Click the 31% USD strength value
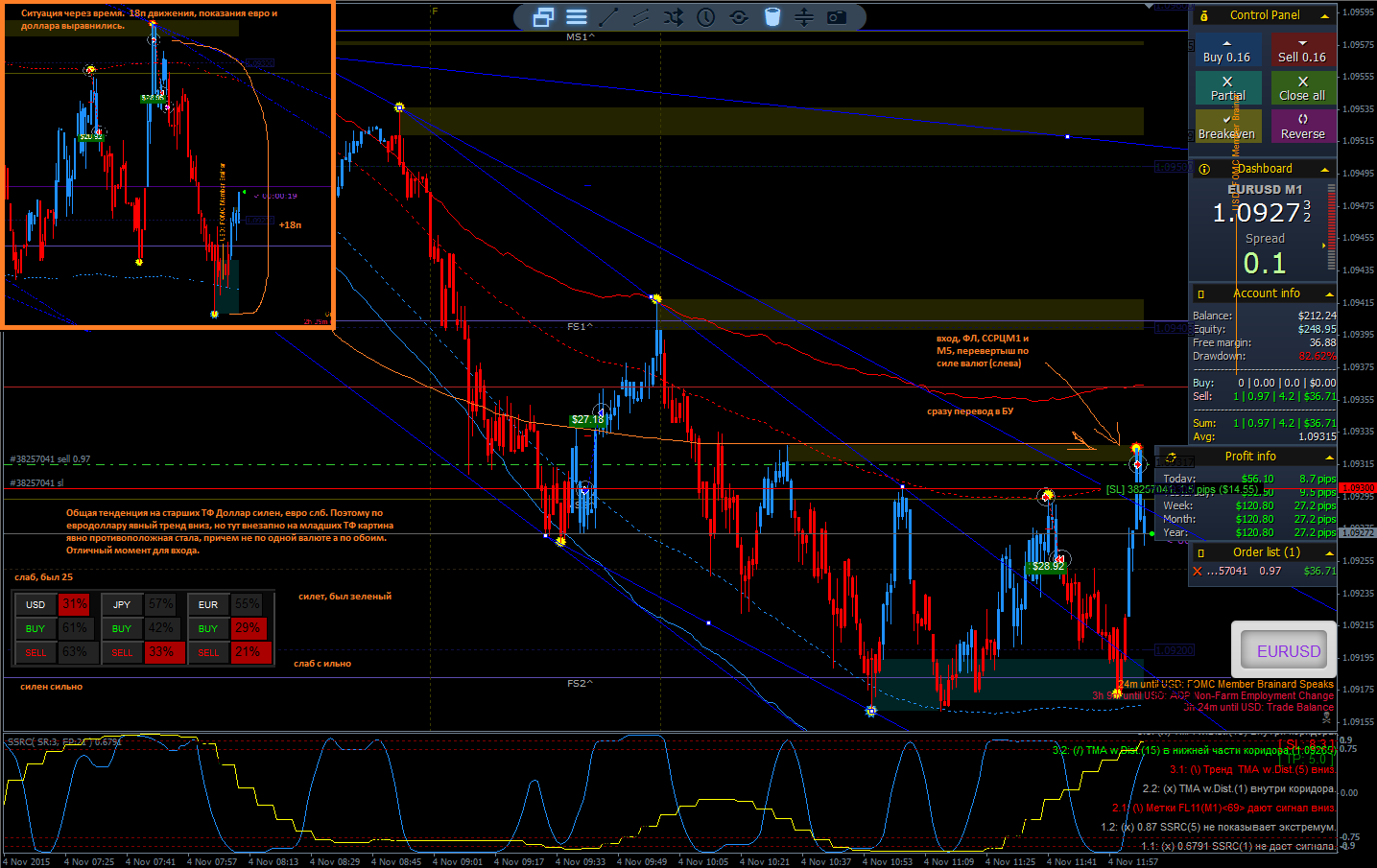Screen dimensions: 1377x868 pyautogui.click(x=75, y=604)
